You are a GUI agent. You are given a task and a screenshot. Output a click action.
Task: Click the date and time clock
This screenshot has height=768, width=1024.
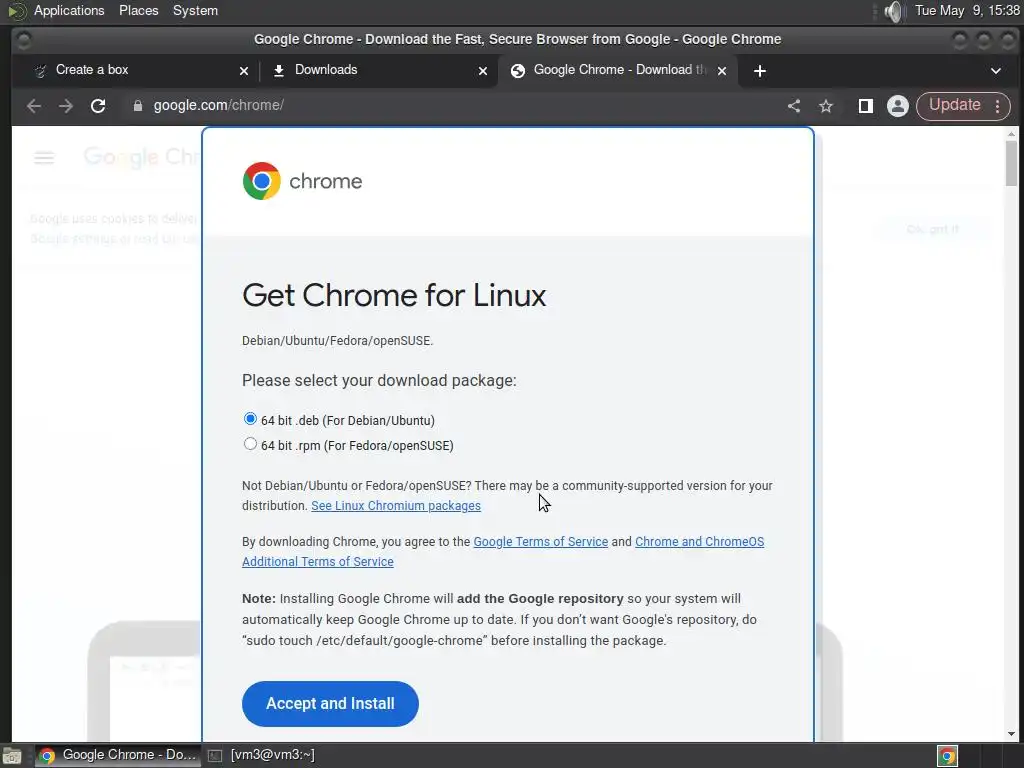point(967,10)
